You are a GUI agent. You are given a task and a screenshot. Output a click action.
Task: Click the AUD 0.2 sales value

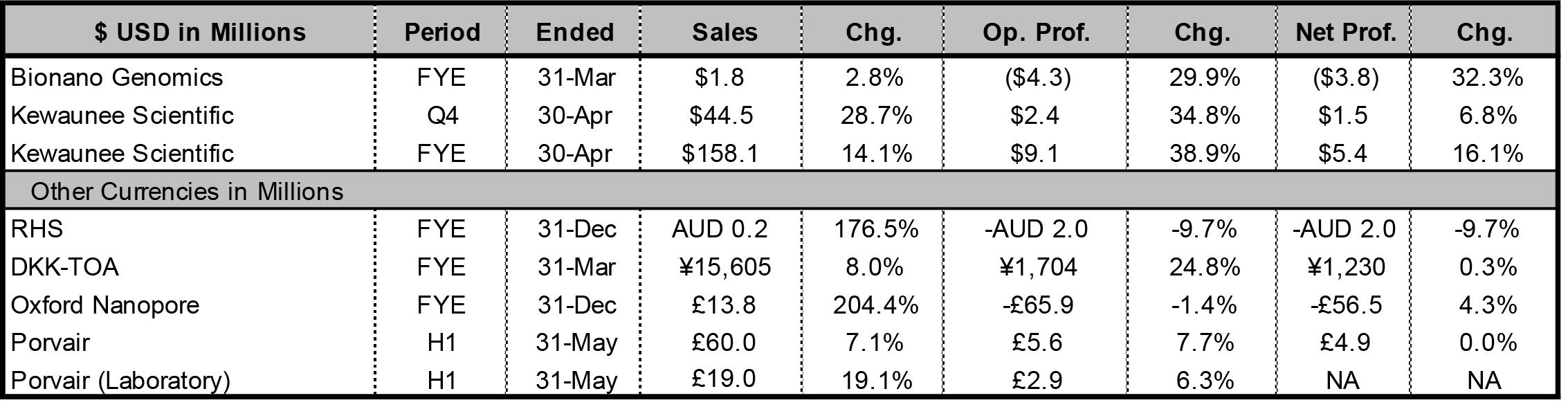(x=720, y=228)
